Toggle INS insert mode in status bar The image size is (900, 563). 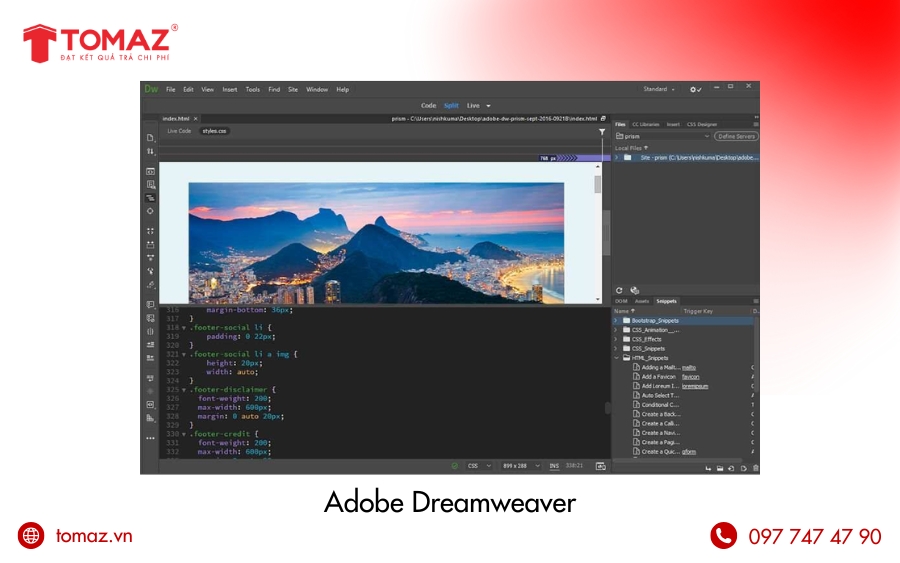[554, 465]
